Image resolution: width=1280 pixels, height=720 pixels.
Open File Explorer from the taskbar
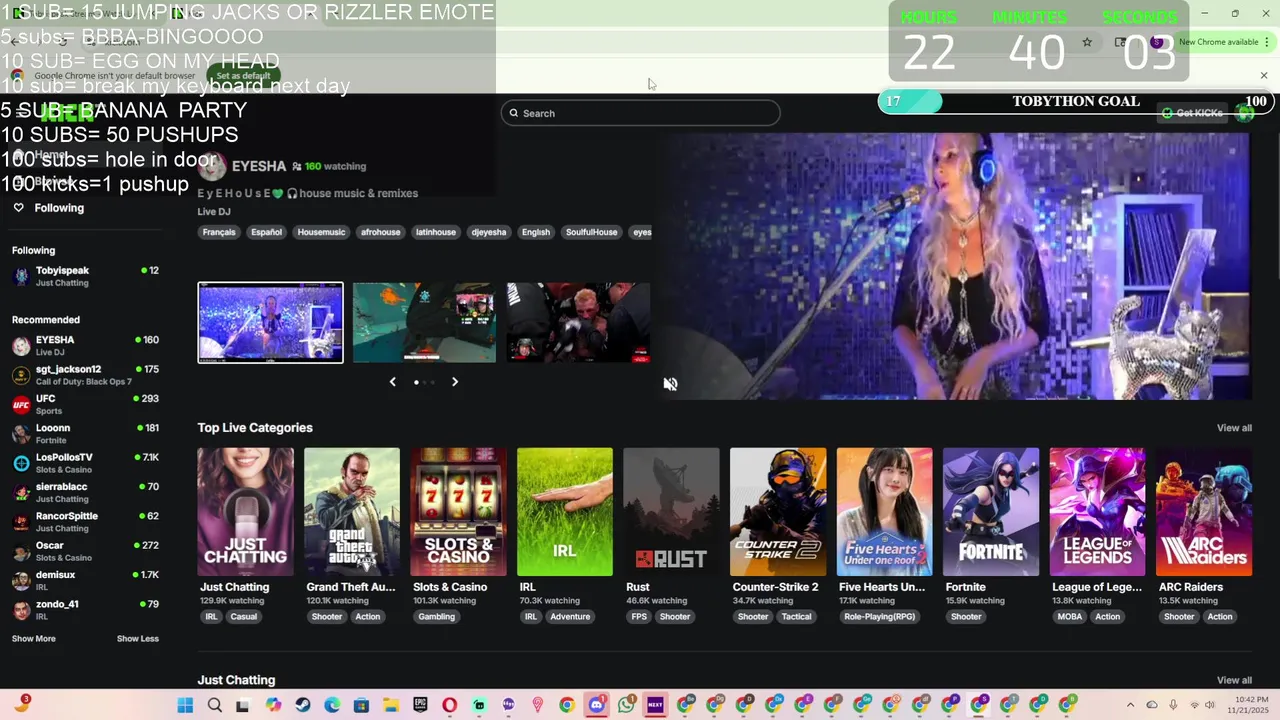point(391,705)
